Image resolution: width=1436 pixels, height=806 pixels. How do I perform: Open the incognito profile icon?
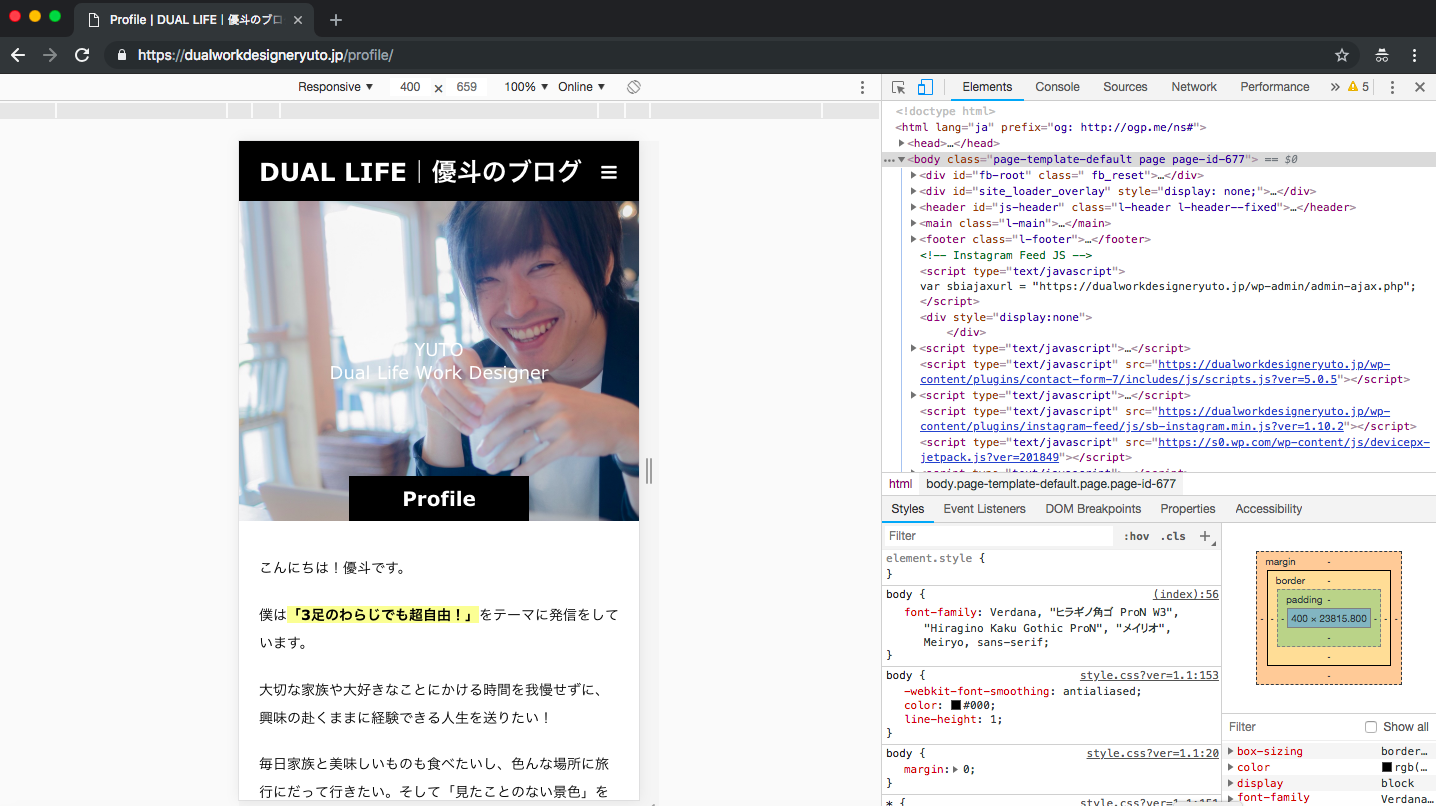(x=1382, y=55)
